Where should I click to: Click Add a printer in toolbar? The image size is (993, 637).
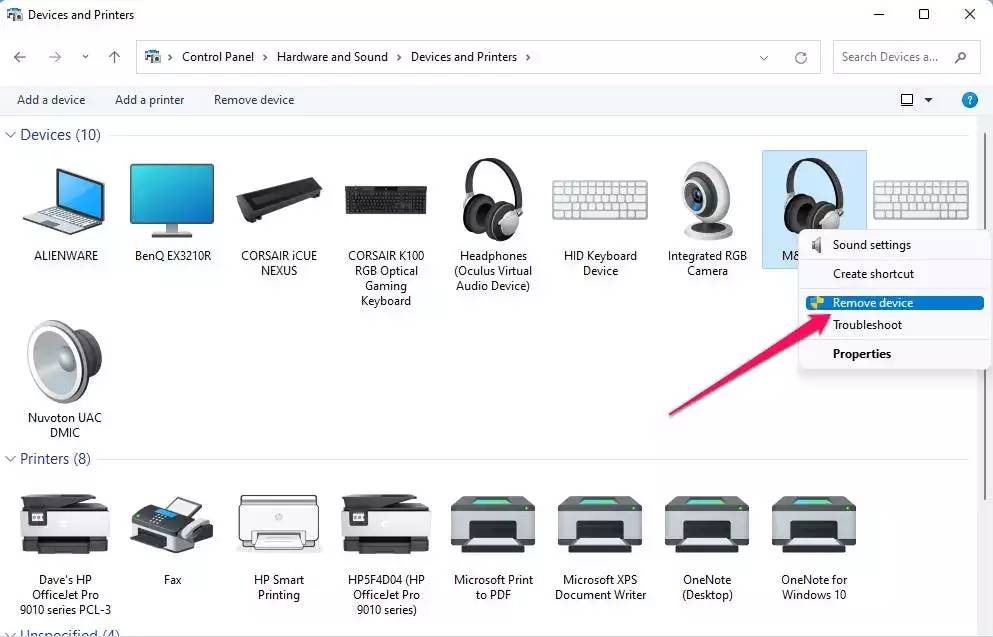(x=149, y=100)
